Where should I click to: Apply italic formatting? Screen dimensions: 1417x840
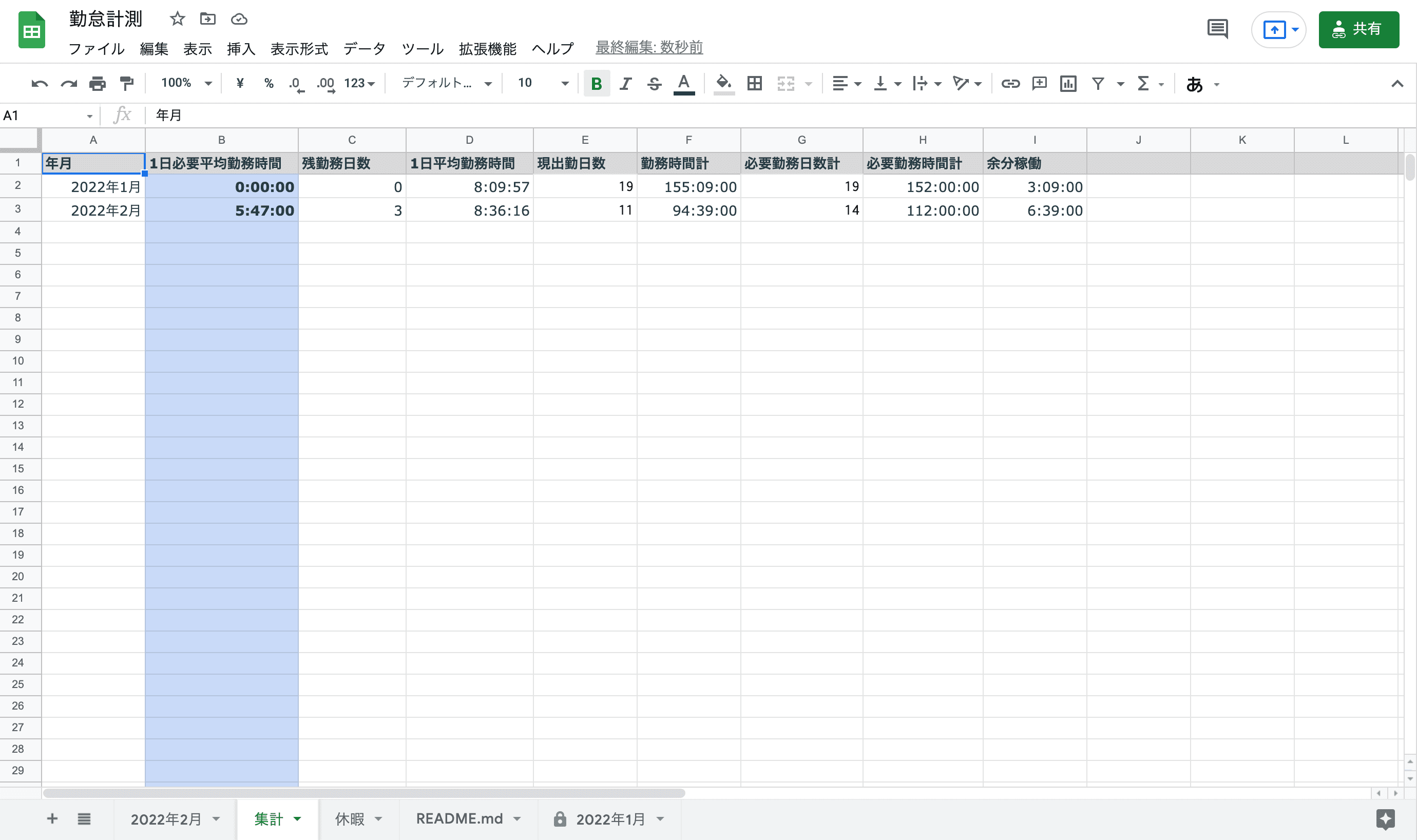[625, 83]
